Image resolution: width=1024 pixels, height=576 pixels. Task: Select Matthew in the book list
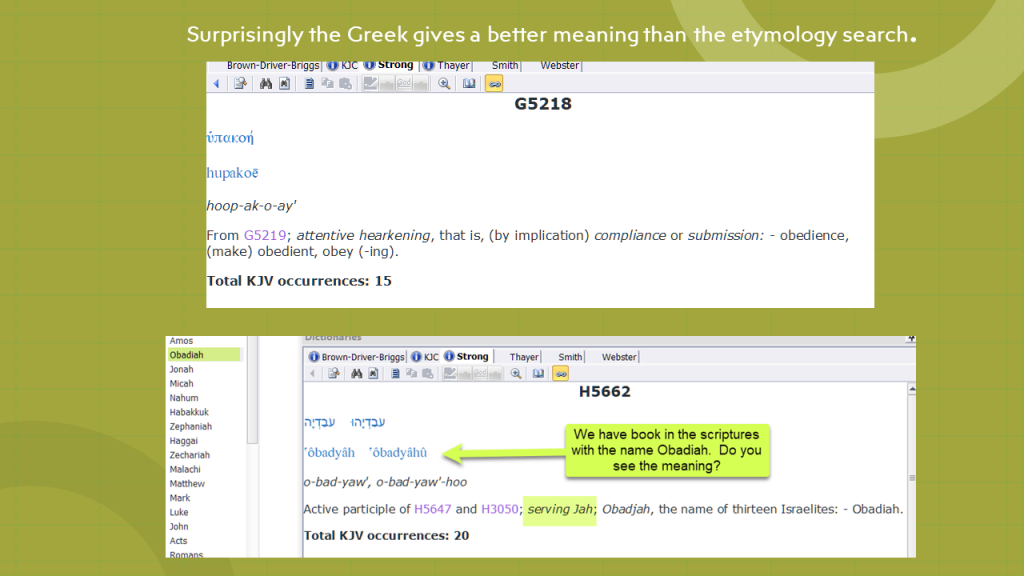point(187,484)
